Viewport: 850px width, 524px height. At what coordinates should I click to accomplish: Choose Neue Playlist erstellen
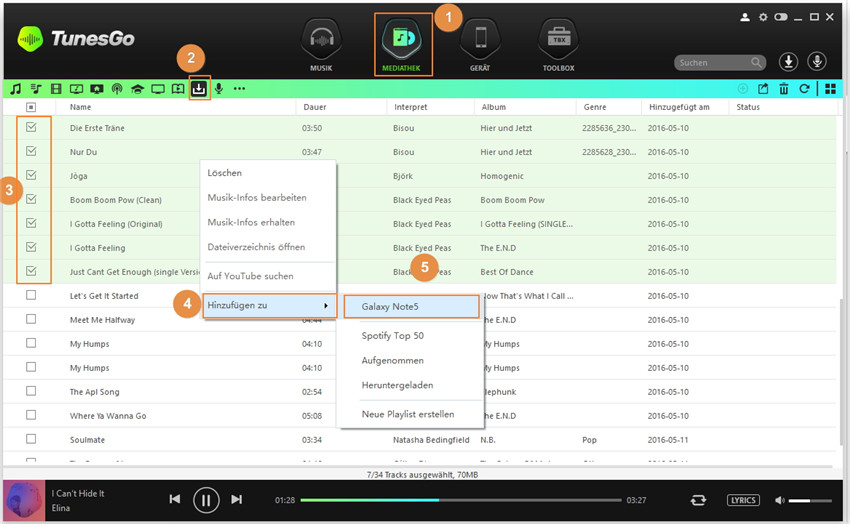pos(410,415)
